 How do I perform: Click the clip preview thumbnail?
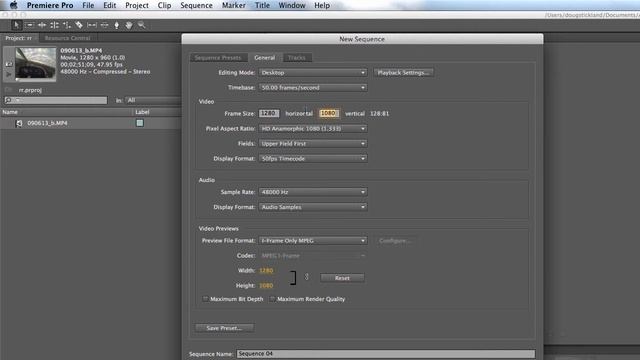click(x=36, y=63)
